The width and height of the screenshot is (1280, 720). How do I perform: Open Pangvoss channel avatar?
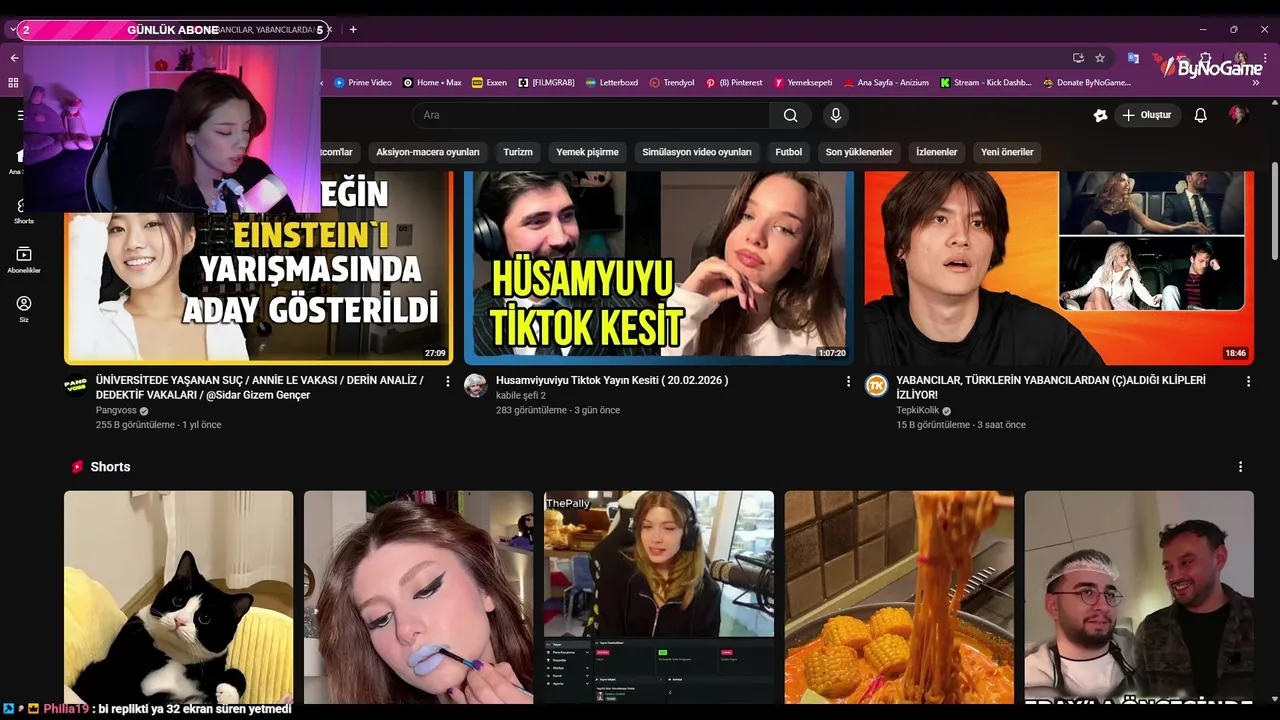click(x=76, y=386)
